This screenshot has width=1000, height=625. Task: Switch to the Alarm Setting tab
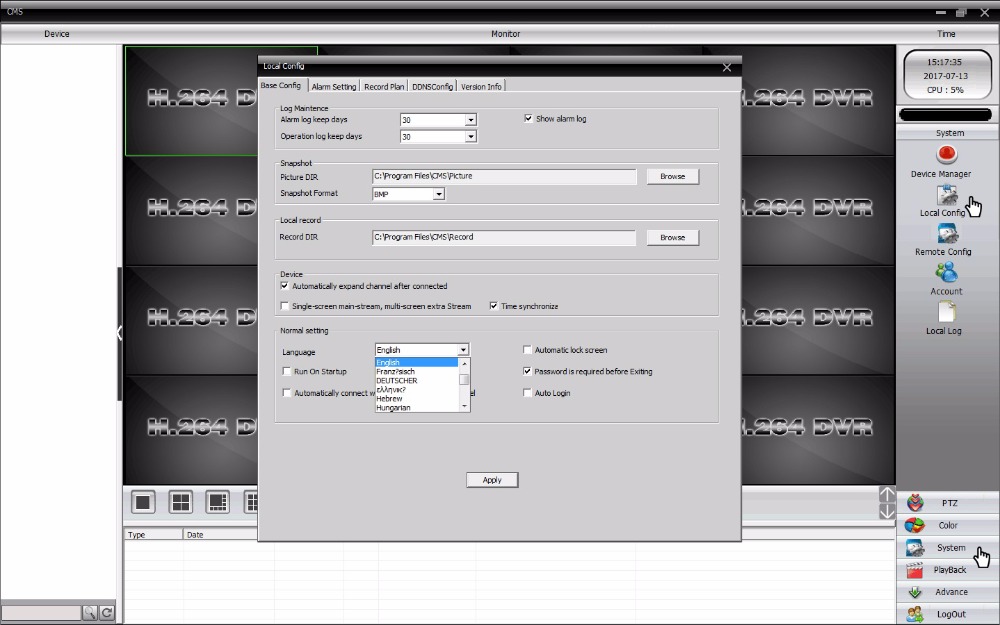tap(333, 87)
